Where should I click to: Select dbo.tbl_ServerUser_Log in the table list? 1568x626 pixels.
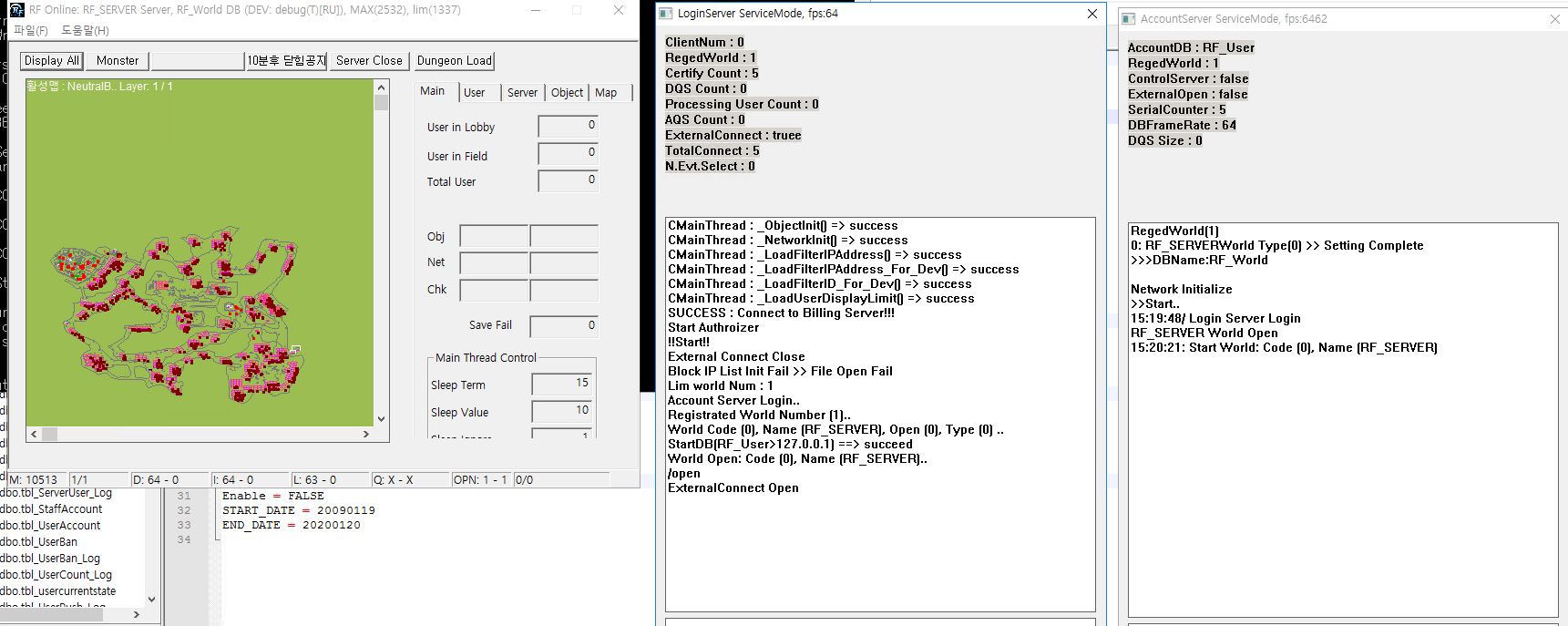(56, 493)
